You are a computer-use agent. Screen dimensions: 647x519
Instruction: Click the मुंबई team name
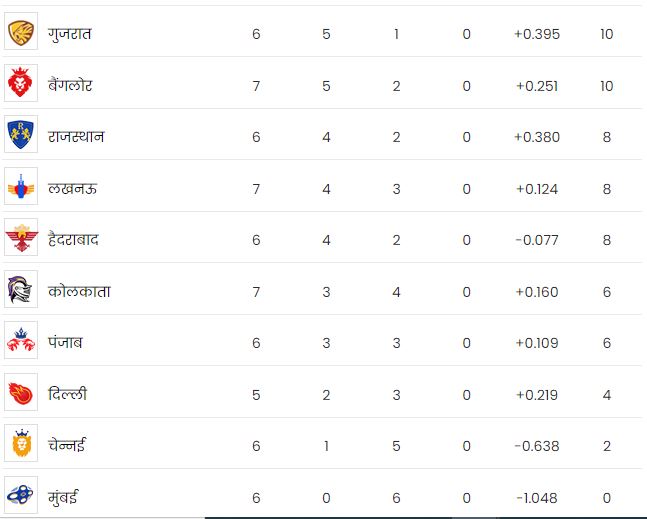click(62, 495)
